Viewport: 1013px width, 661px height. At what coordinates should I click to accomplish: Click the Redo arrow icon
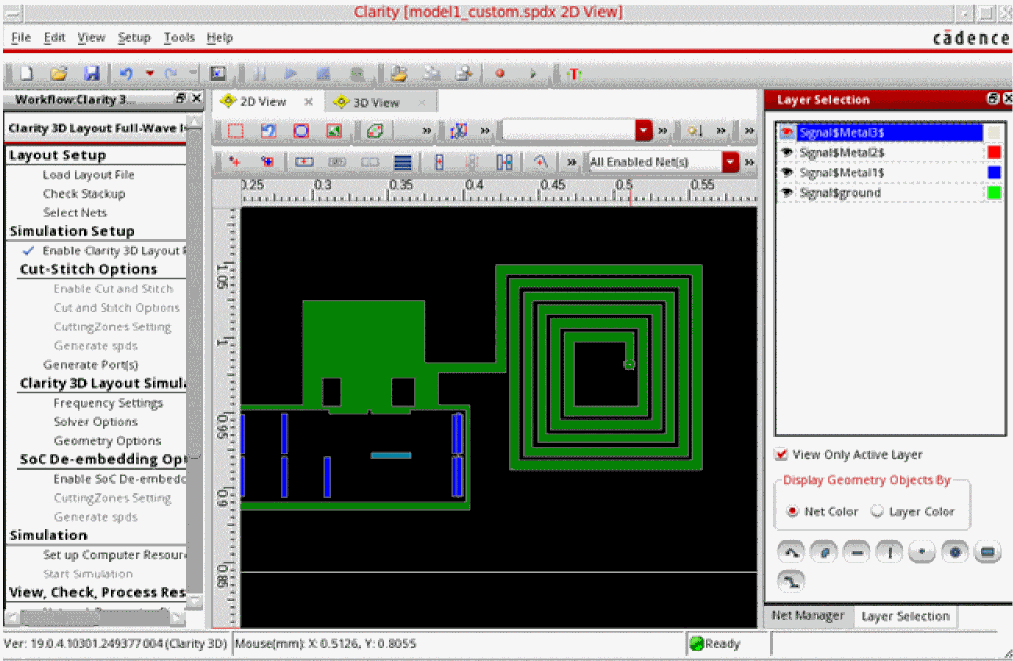click(x=171, y=74)
